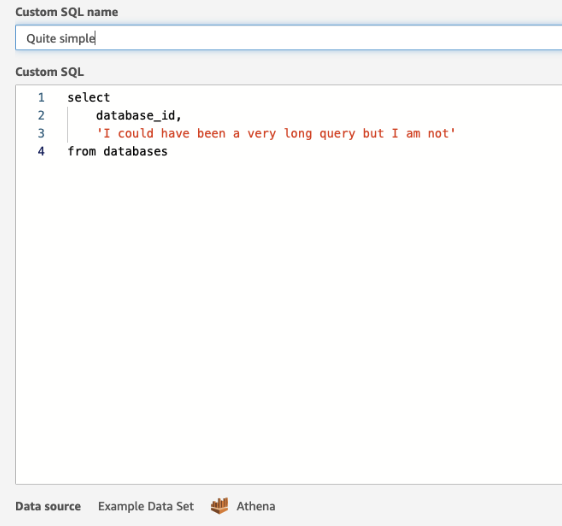Click 'Example Data Set' data source text
The image size is (562, 526).
(146, 506)
